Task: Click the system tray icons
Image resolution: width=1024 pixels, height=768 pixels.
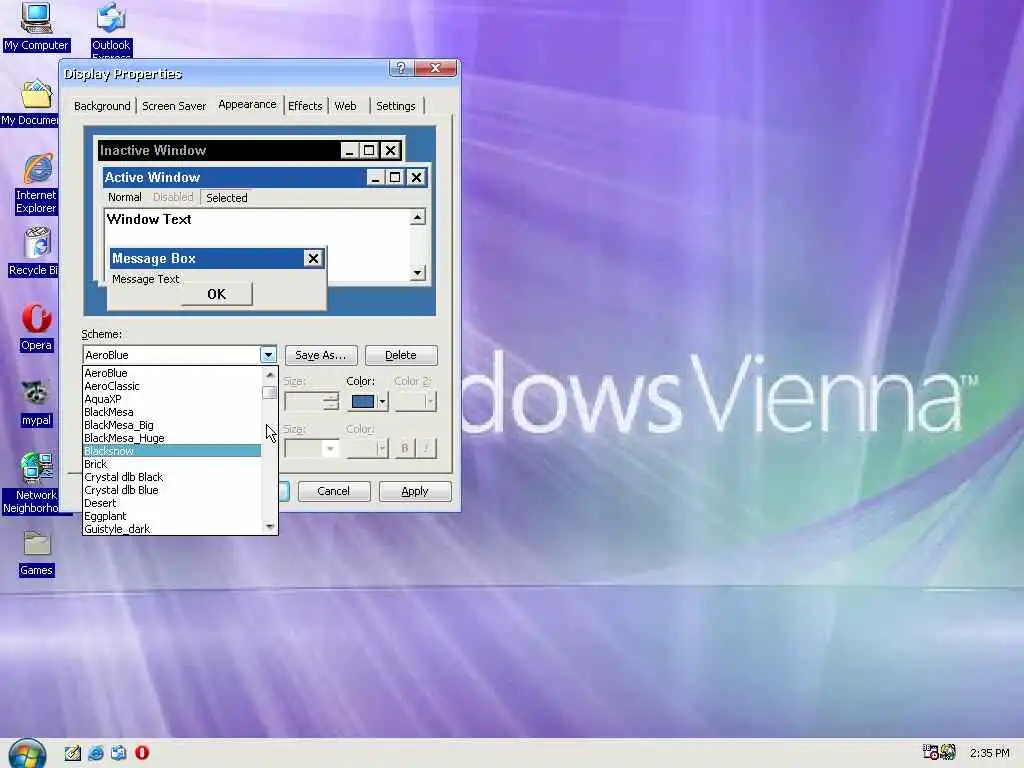Action: coord(939,752)
